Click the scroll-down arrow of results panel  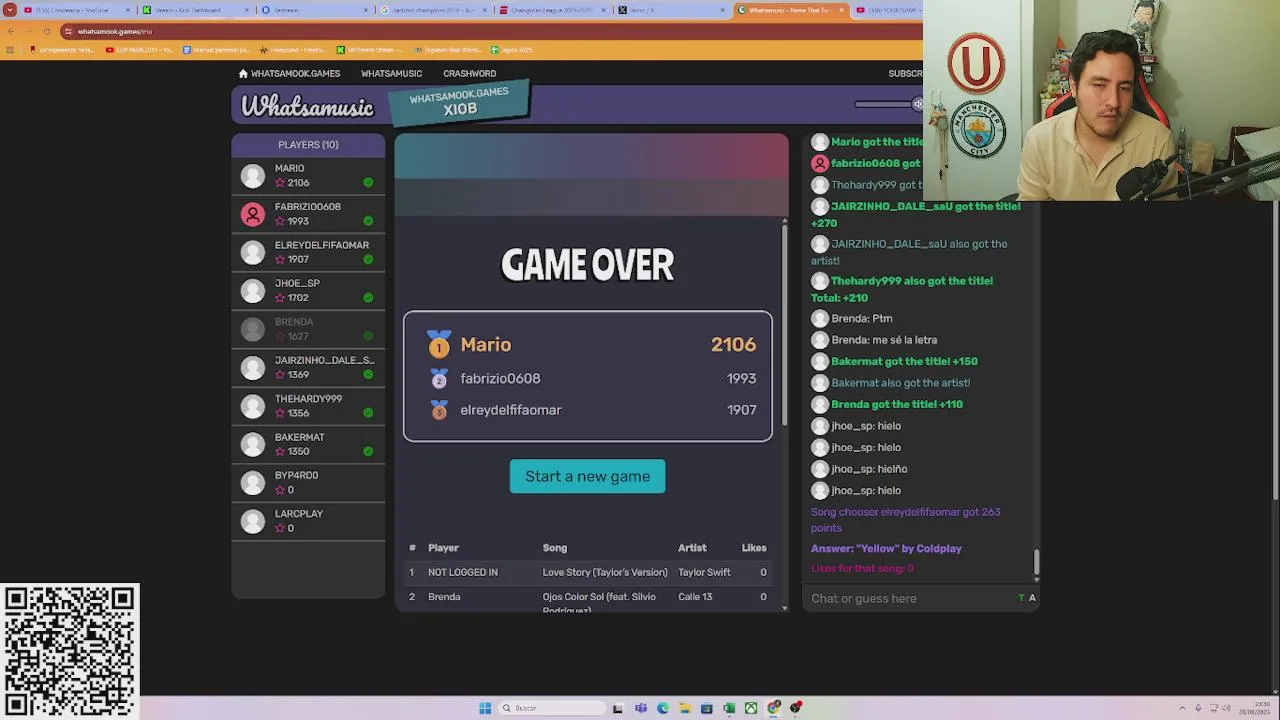click(784, 608)
